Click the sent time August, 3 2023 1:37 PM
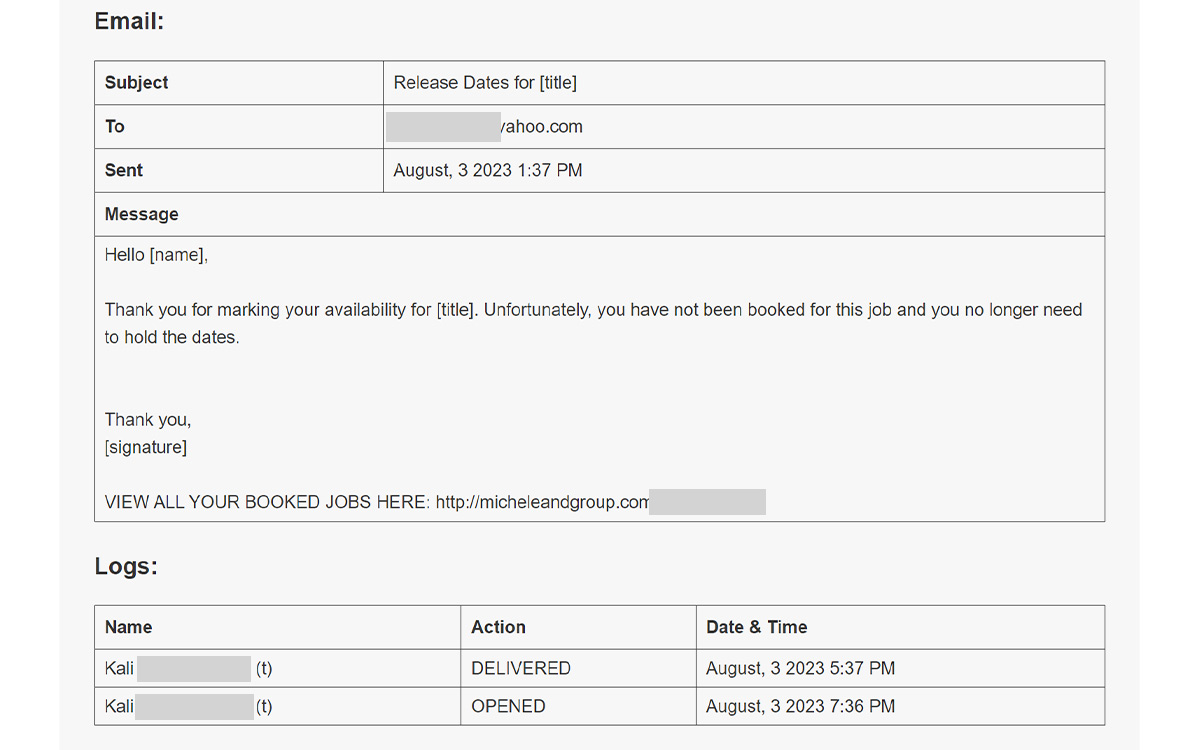The image size is (1200, 750). tap(488, 171)
